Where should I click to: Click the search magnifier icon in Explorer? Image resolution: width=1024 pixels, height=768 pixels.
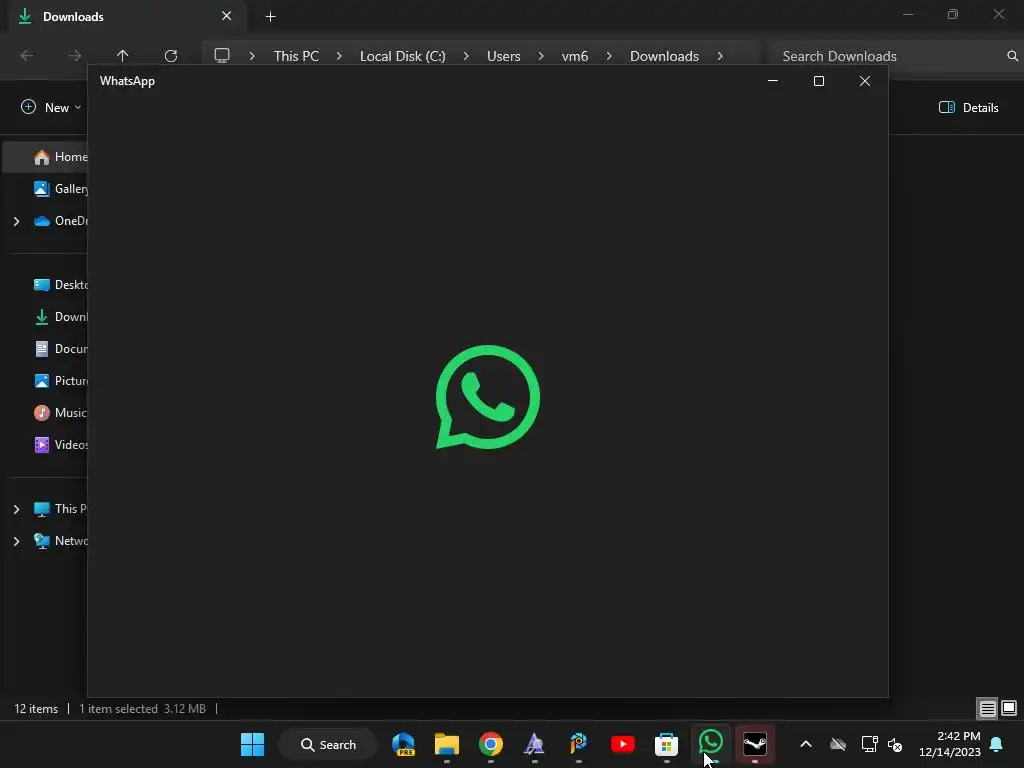click(x=1012, y=56)
